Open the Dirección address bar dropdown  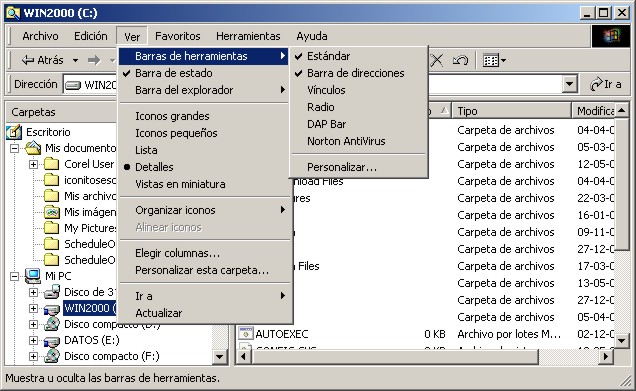click(x=569, y=84)
